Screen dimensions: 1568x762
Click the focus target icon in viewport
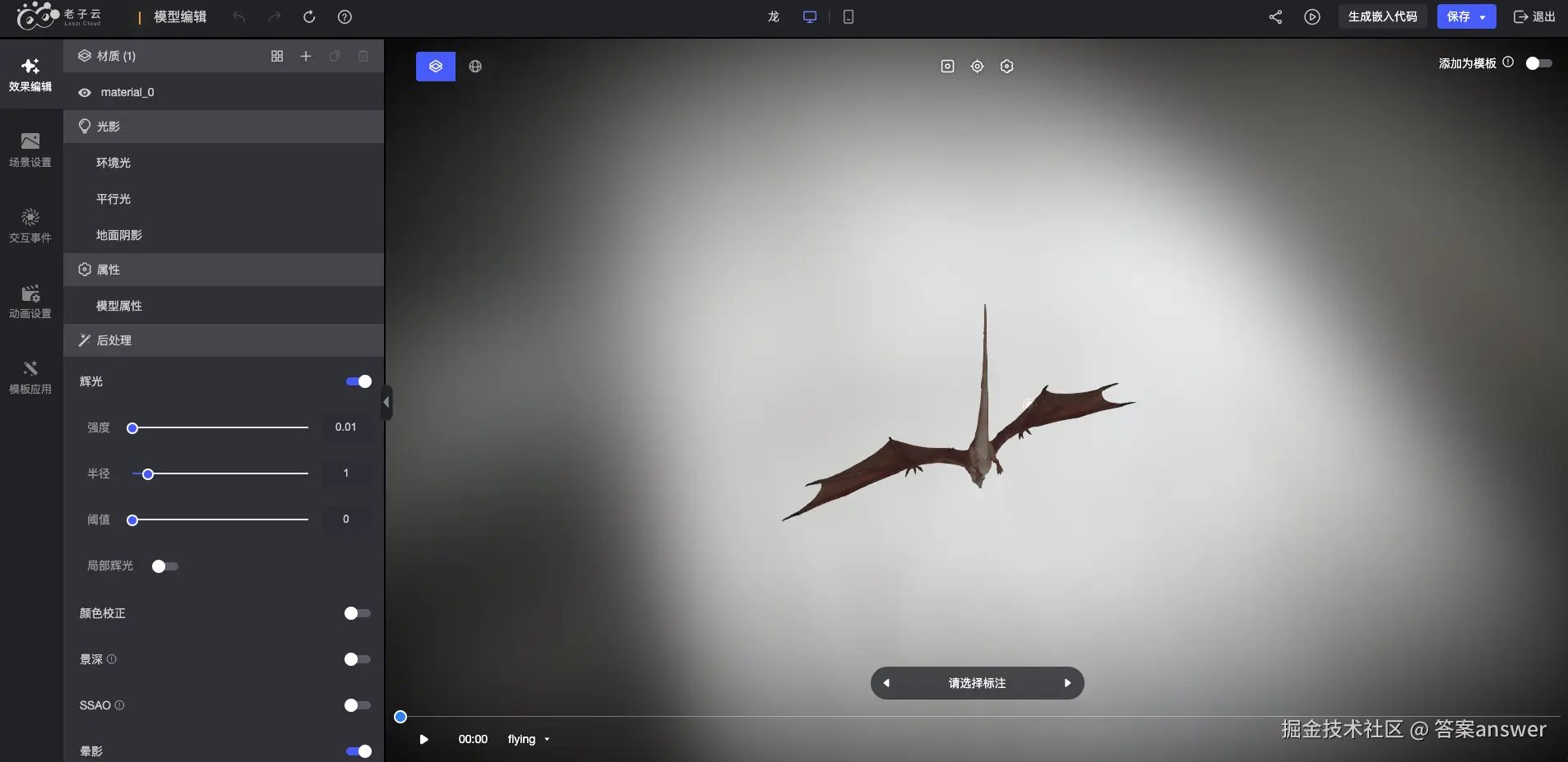[977, 67]
